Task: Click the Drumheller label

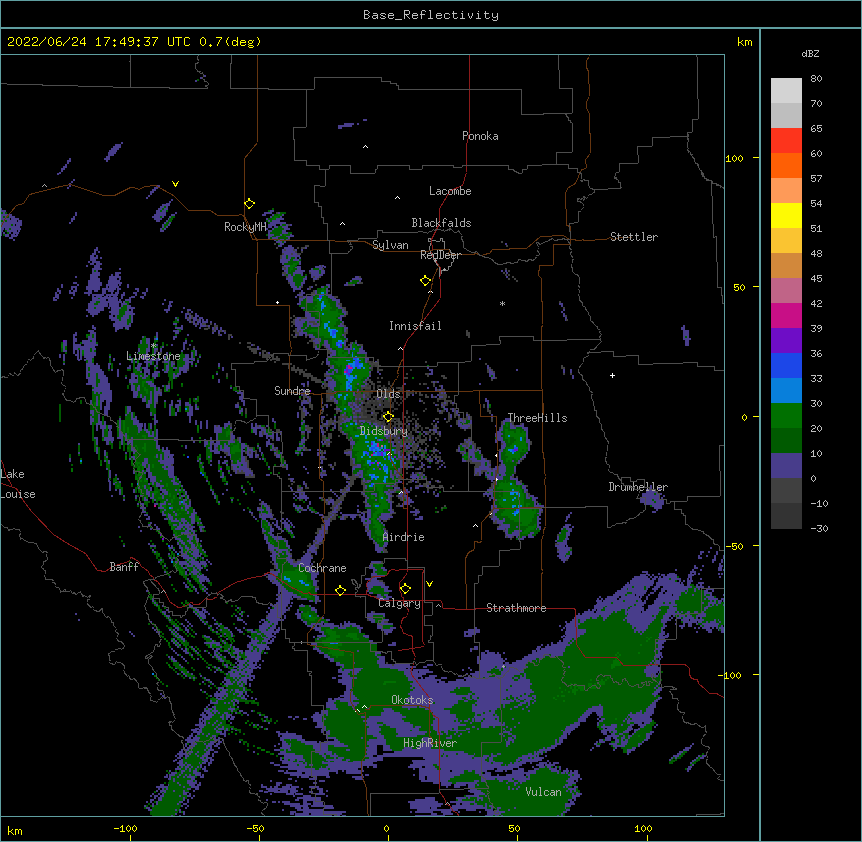Action: 638,487
